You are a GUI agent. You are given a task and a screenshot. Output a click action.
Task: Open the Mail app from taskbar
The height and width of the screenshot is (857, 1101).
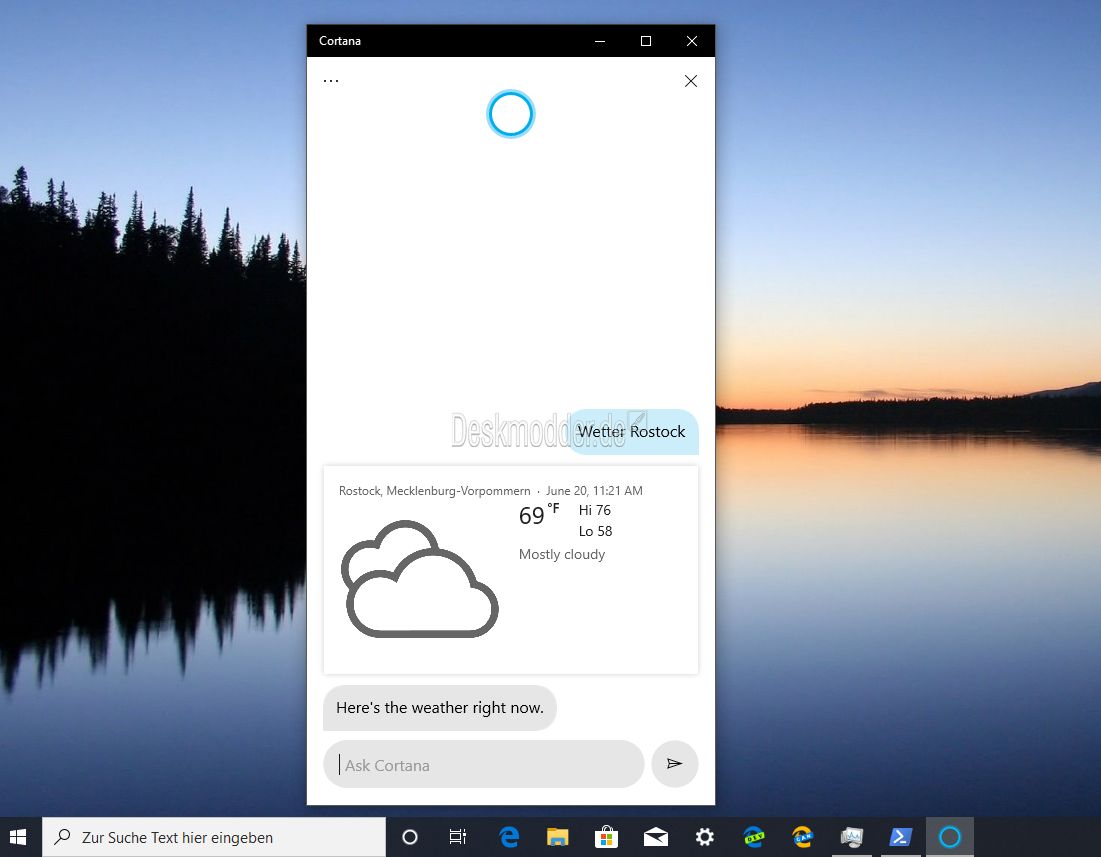(655, 837)
